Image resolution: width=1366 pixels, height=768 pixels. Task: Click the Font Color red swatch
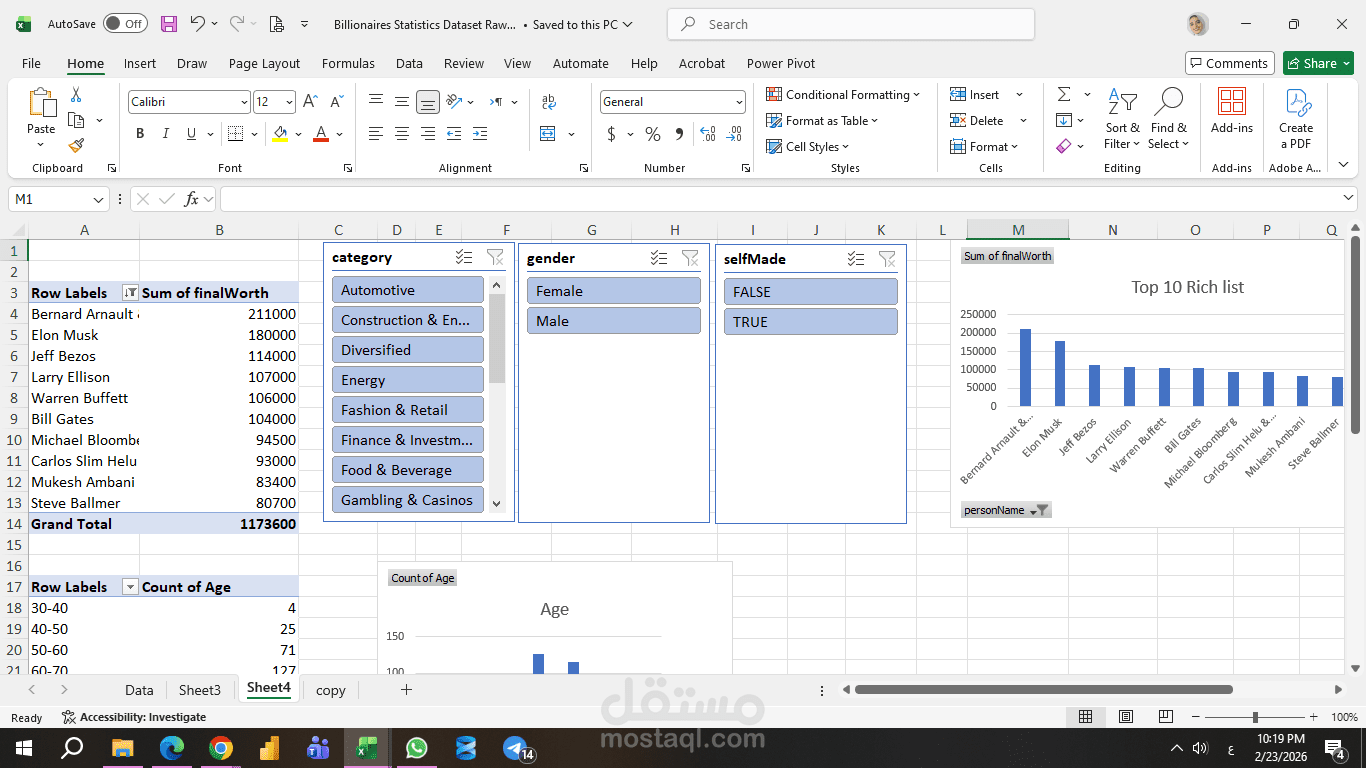321,134
